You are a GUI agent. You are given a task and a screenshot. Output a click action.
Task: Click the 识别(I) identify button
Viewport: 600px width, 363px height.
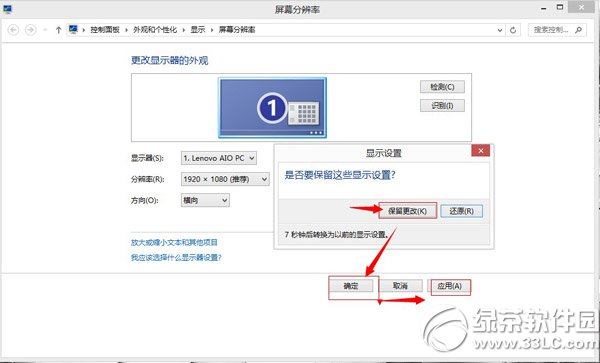click(x=442, y=106)
